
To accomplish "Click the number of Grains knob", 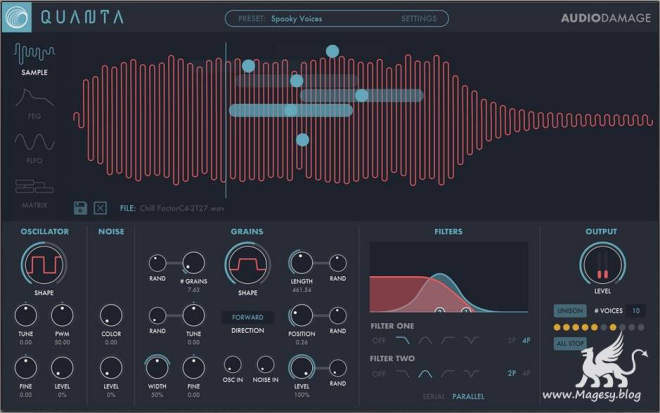I will [194, 263].
